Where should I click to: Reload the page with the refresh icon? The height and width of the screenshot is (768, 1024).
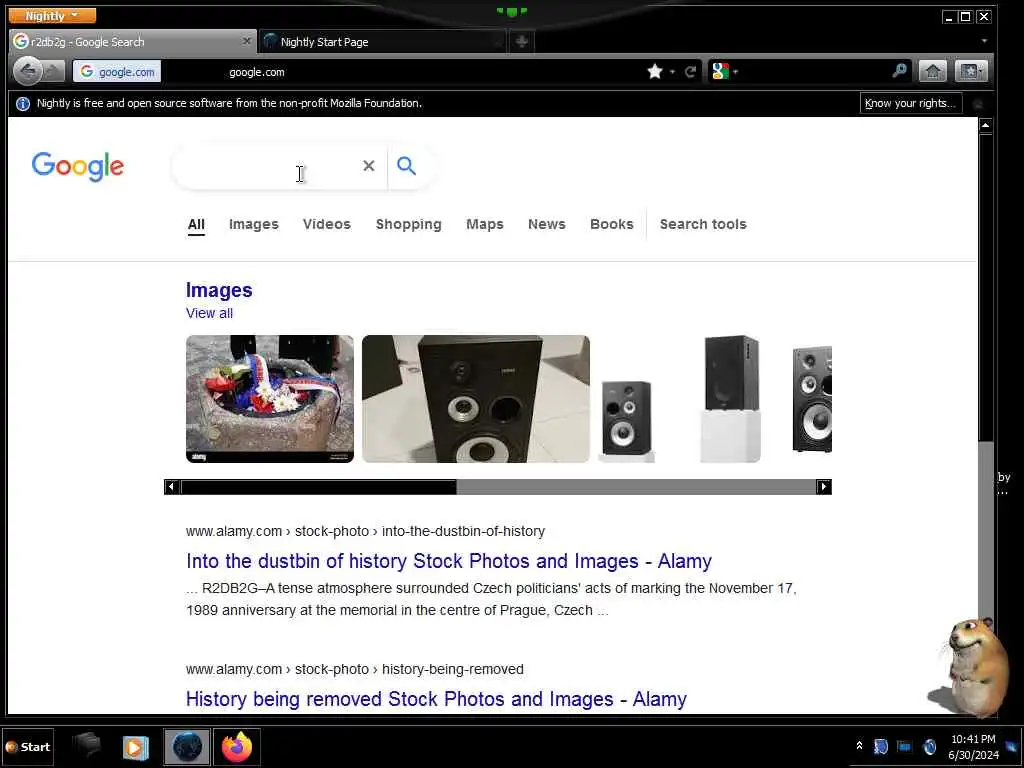click(x=690, y=72)
